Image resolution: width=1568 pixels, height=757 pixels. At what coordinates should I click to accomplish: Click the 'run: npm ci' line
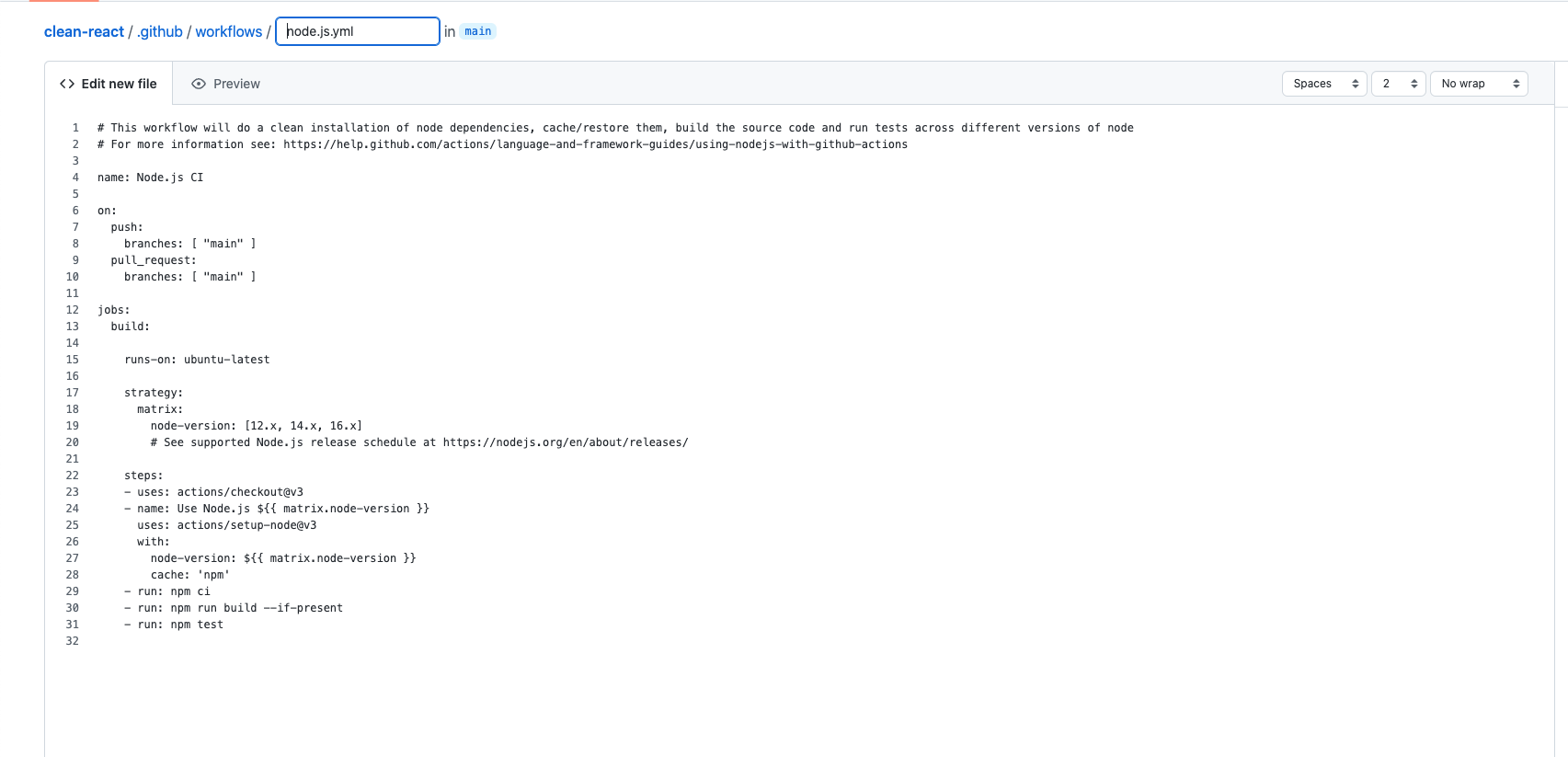coord(167,591)
